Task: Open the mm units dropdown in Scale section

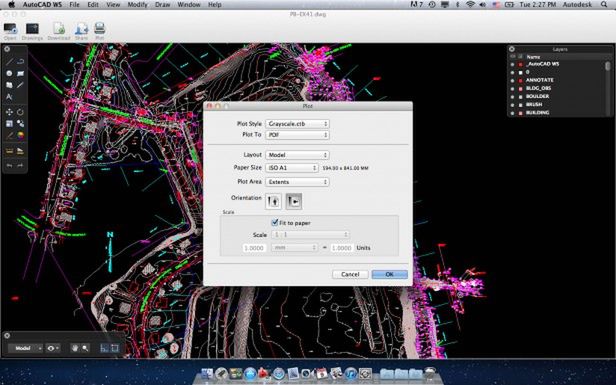Action: click(294, 248)
